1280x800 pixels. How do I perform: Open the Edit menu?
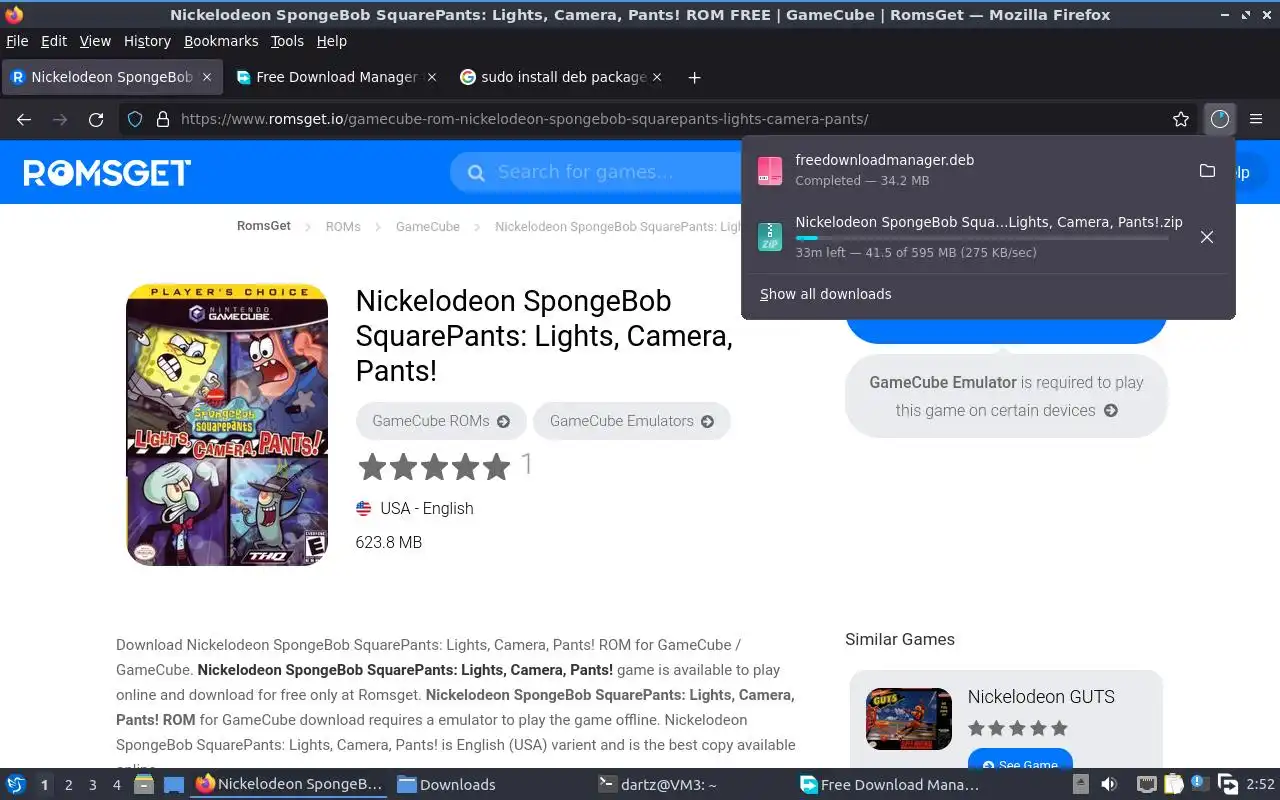coord(54,41)
